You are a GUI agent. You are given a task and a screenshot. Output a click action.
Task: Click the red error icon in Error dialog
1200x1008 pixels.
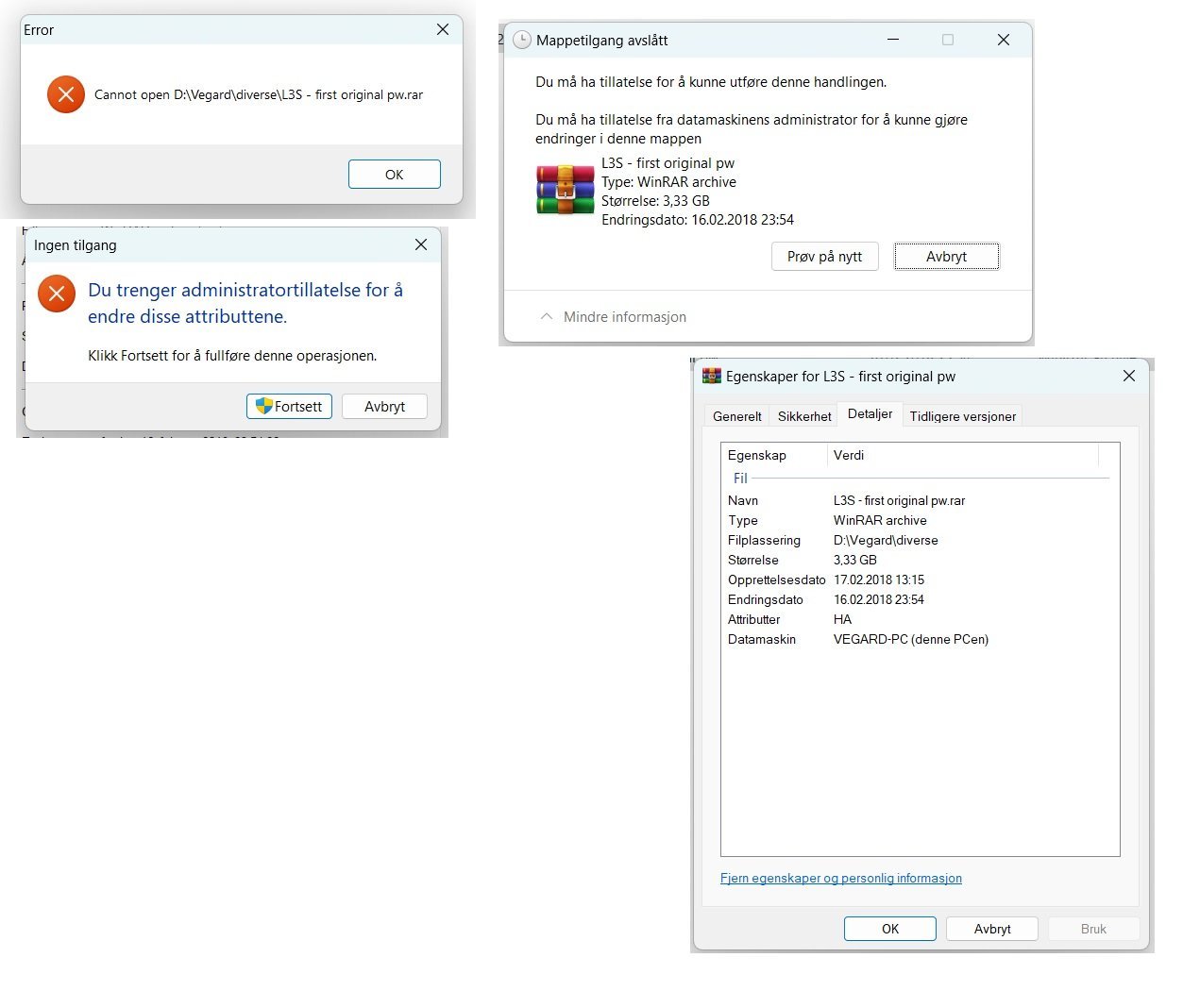click(x=66, y=93)
